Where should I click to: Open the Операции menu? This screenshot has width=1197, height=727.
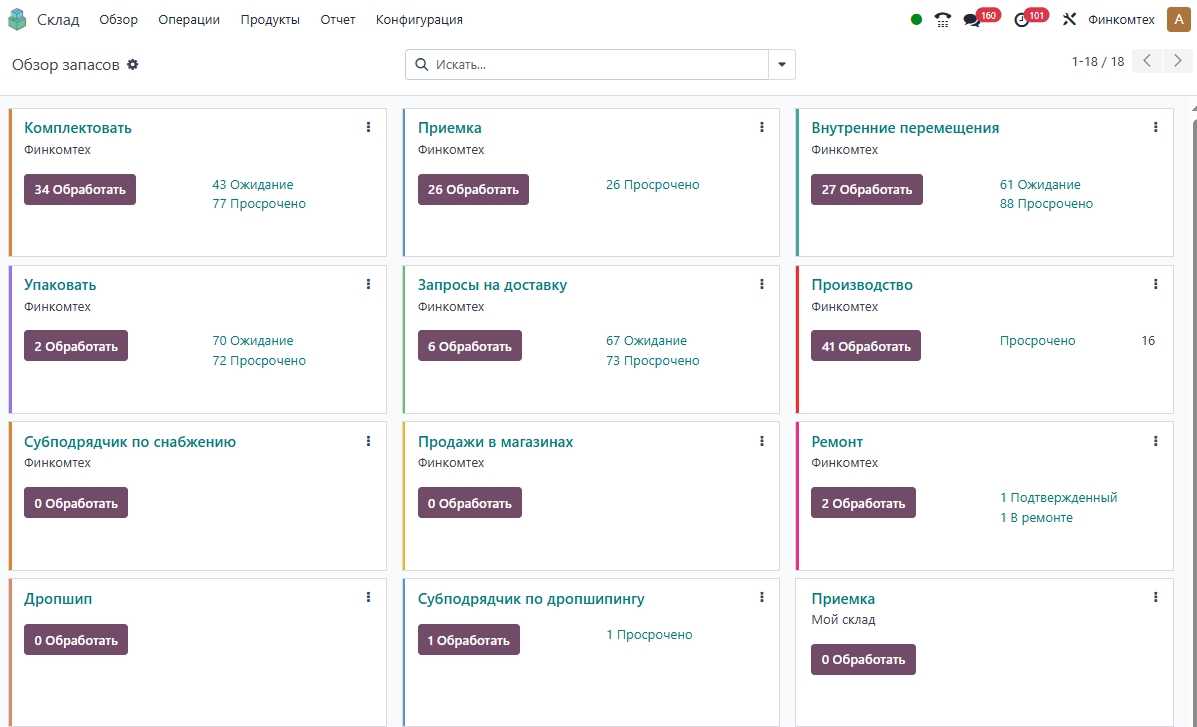coord(189,20)
